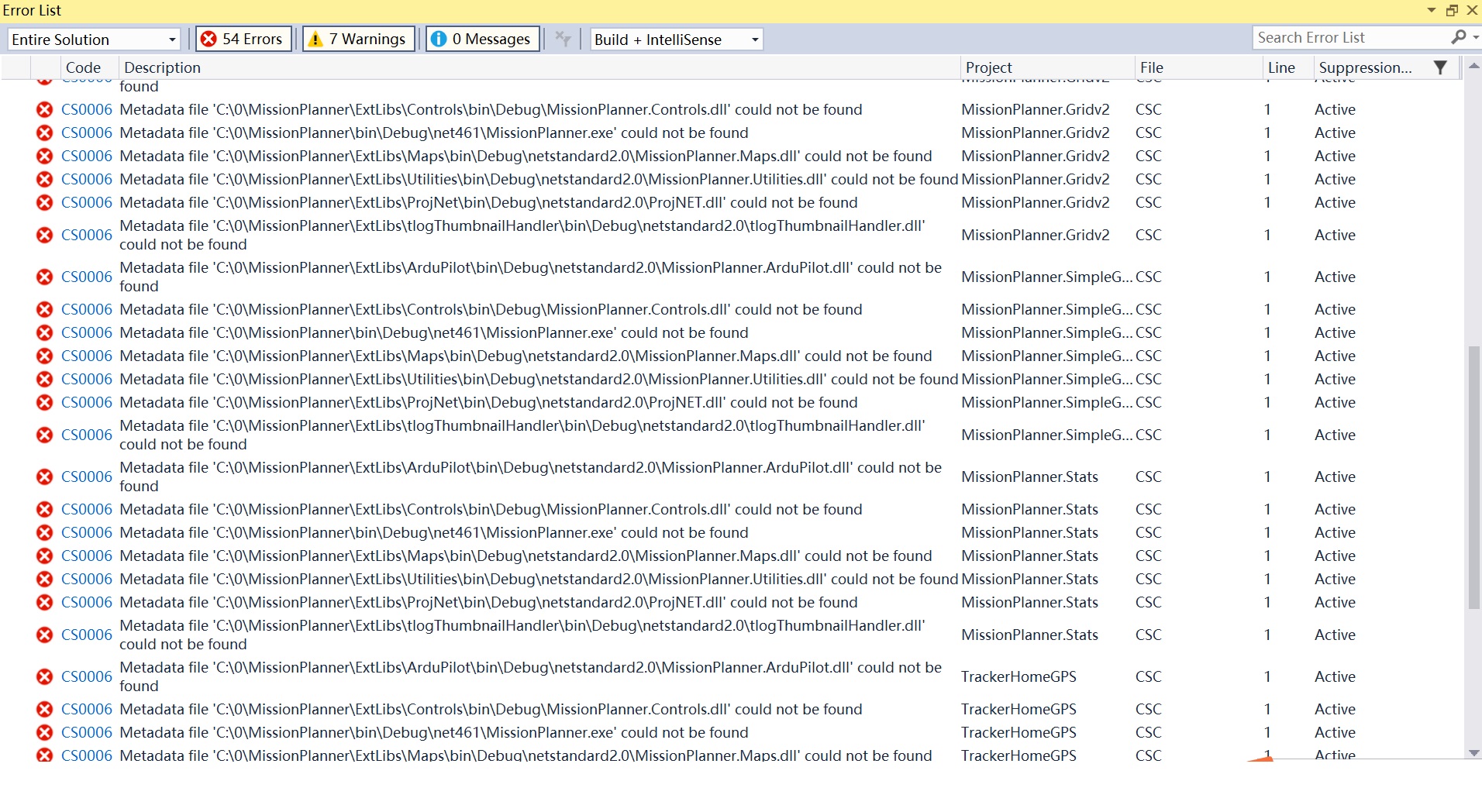Click inside the Search Error List field
1482x812 pixels.
click(1349, 37)
